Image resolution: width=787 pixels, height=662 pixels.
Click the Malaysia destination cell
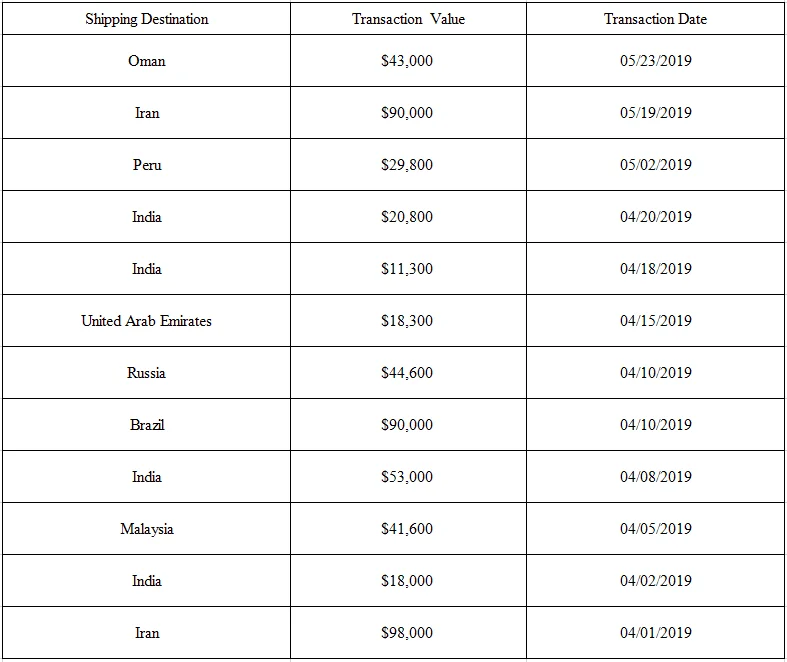point(147,529)
